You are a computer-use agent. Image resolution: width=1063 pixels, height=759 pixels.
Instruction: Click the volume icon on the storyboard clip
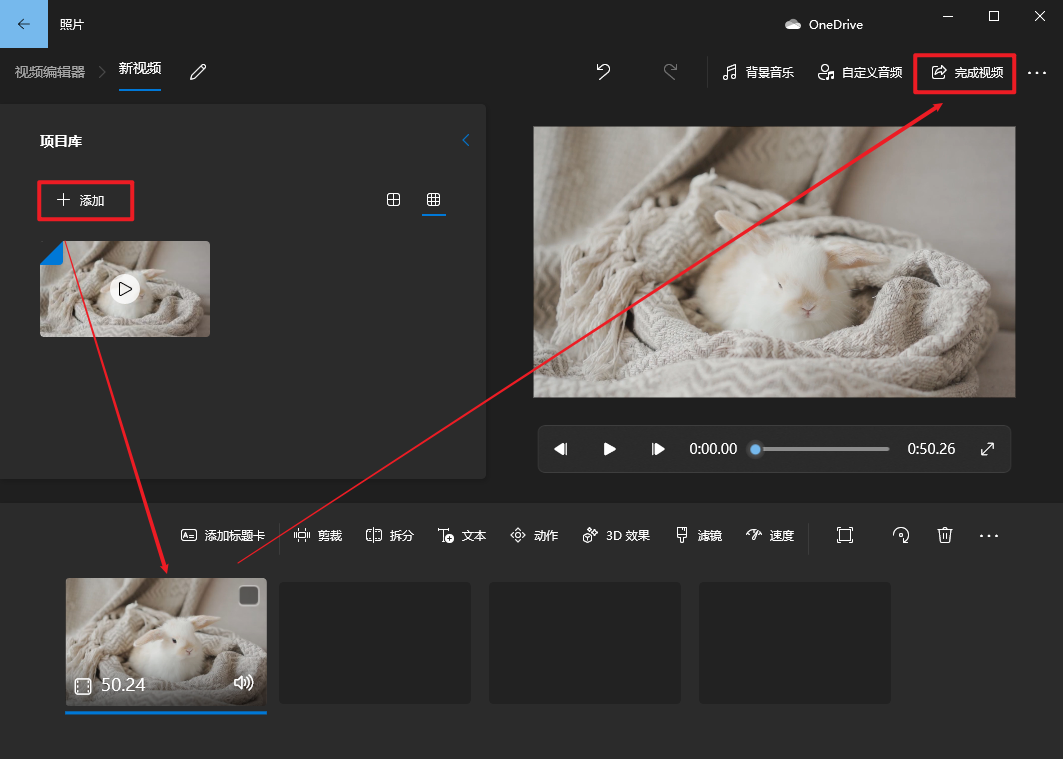(243, 682)
